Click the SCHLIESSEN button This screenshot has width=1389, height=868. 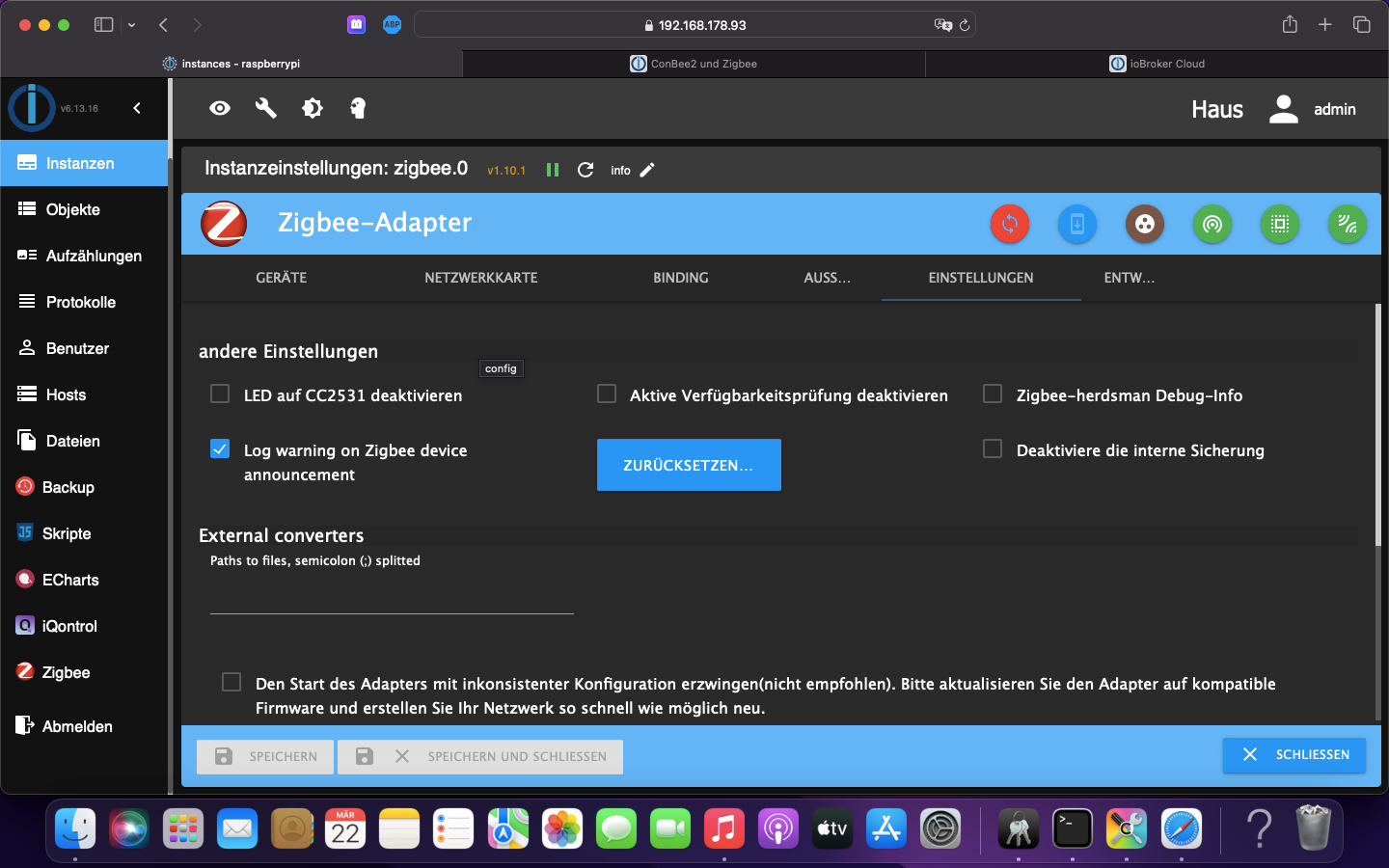[x=1294, y=755]
